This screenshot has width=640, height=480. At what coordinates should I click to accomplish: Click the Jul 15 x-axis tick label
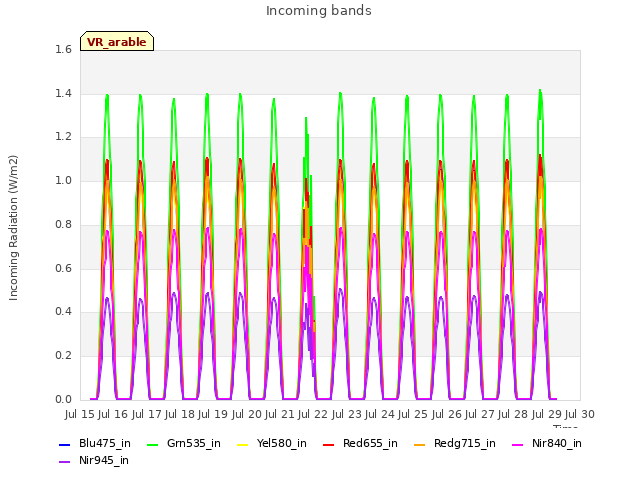click(80, 415)
